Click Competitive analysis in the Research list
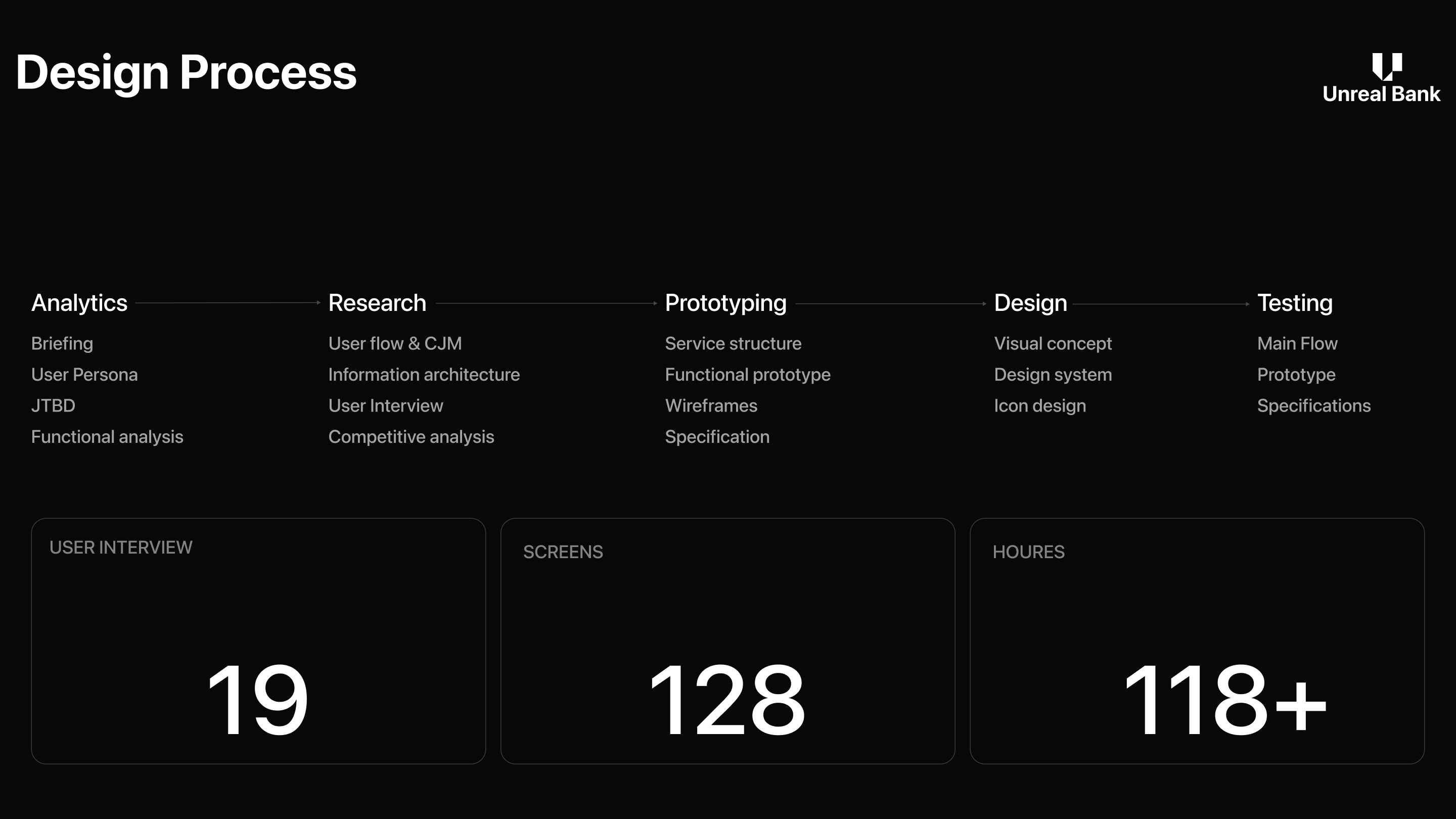Viewport: 1456px width, 819px height. coord(411,437)
